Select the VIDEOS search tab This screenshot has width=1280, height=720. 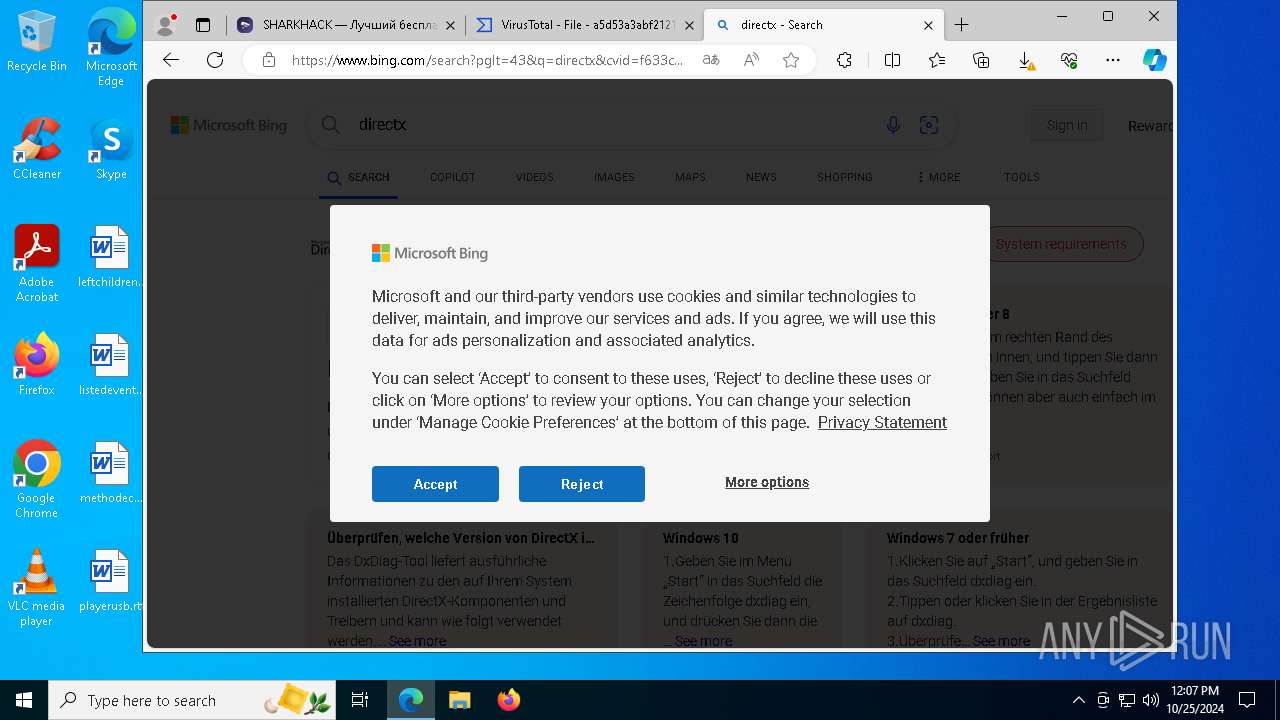tap(535, 177)
